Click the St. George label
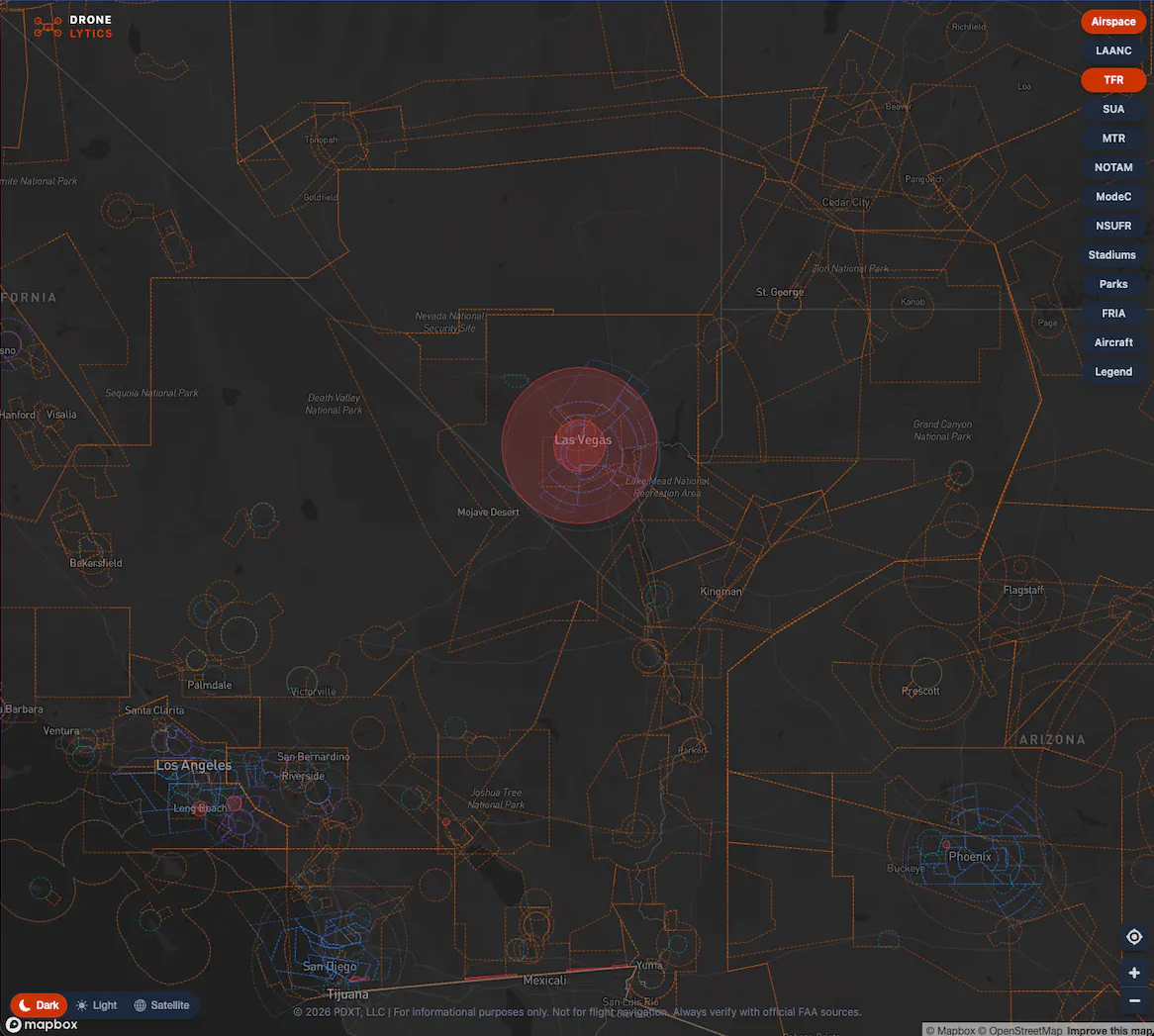The height and width of the screenshot is (1036, 1154). pos(779,292)
